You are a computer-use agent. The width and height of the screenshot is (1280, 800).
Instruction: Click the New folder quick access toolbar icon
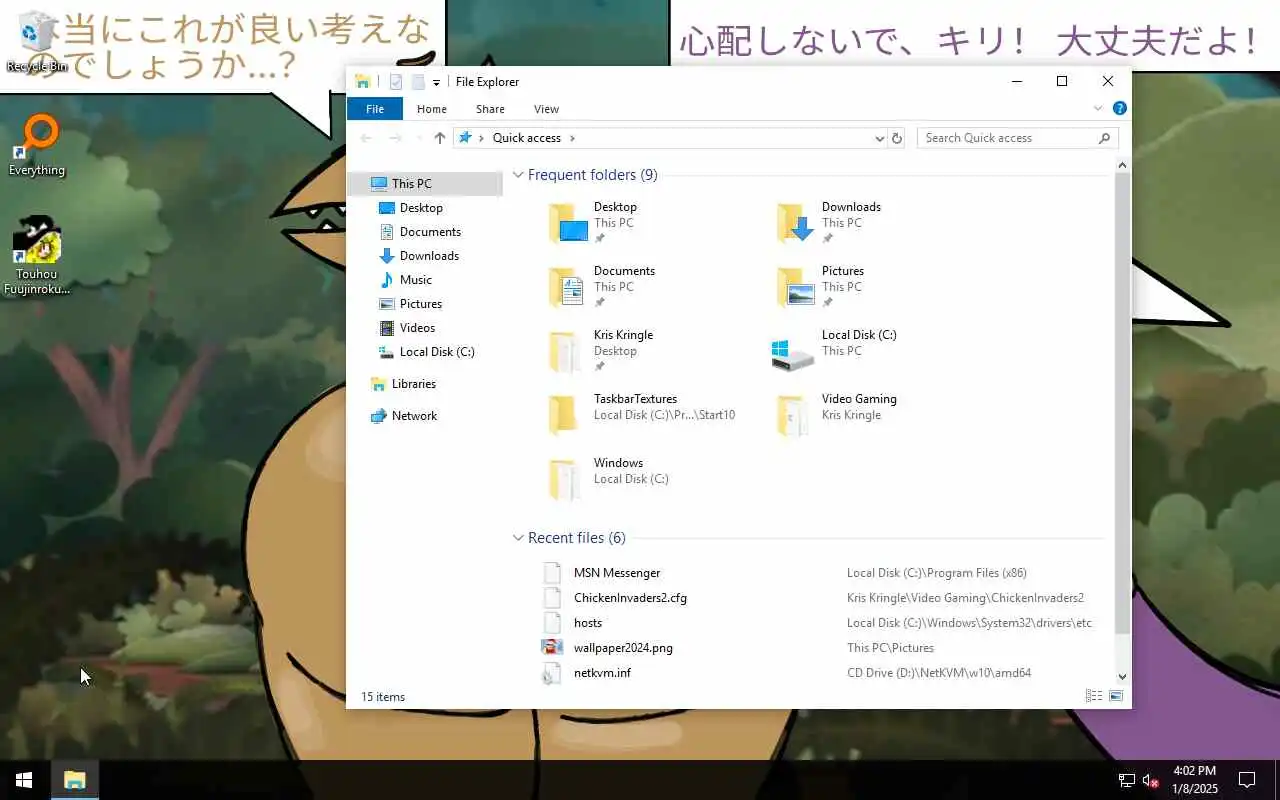418,82
